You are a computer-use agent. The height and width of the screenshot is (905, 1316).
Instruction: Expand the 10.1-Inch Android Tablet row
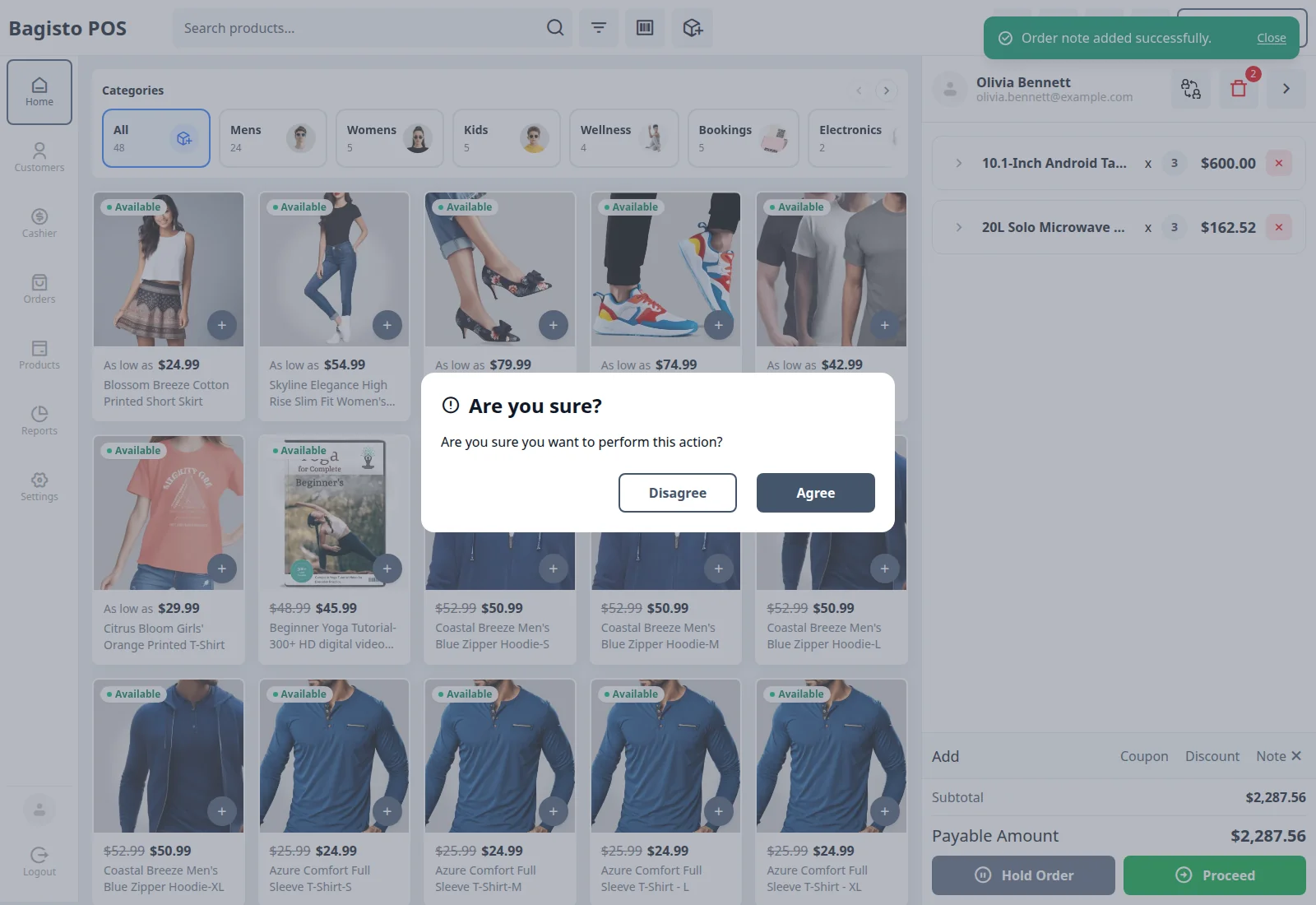(x=959, y=163)
